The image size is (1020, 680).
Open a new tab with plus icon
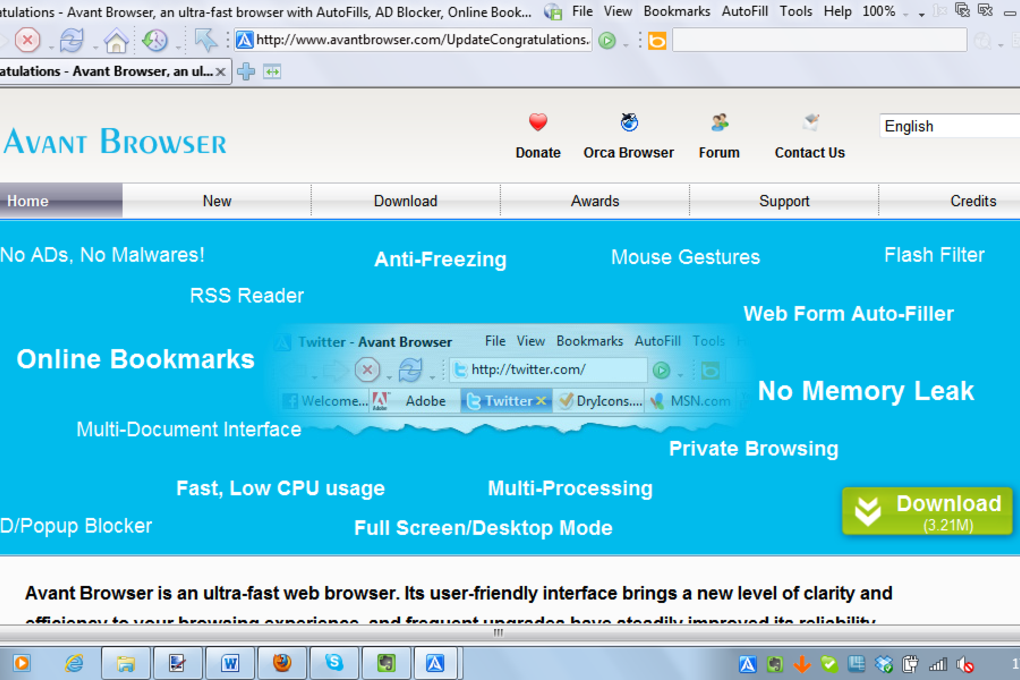click(x=246, y=72)
